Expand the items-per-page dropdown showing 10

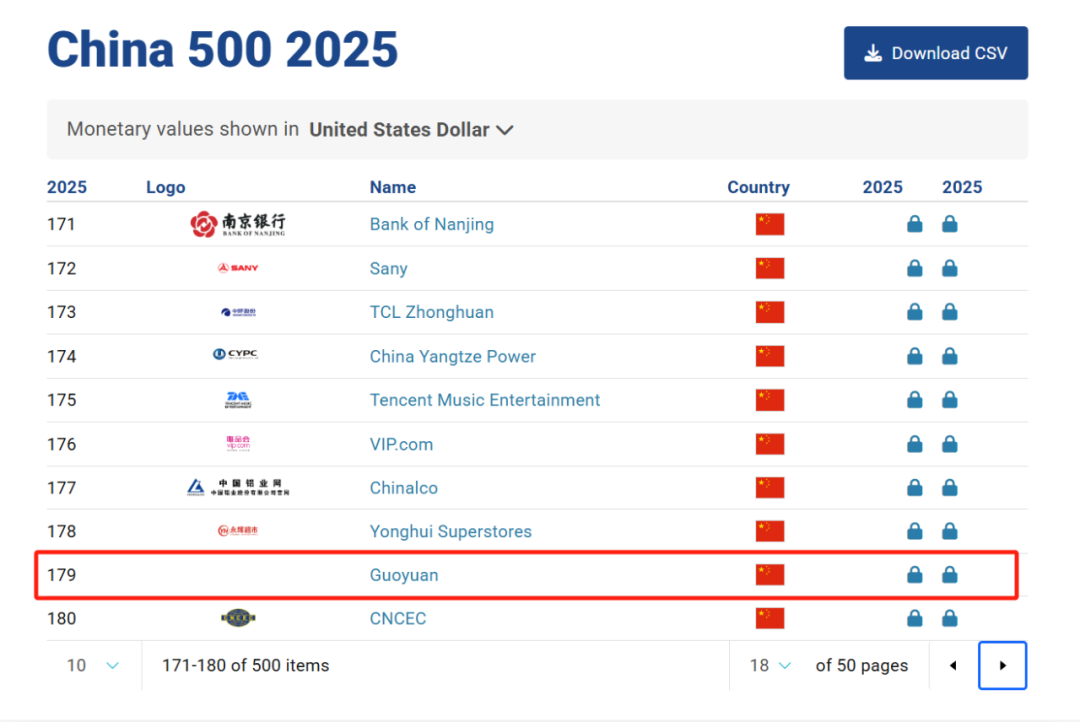(94, 666)
